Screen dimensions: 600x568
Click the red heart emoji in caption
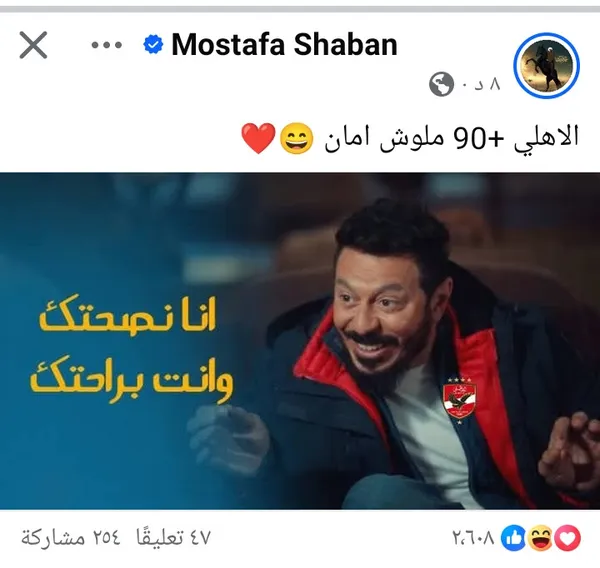click(x=259, y=138)
